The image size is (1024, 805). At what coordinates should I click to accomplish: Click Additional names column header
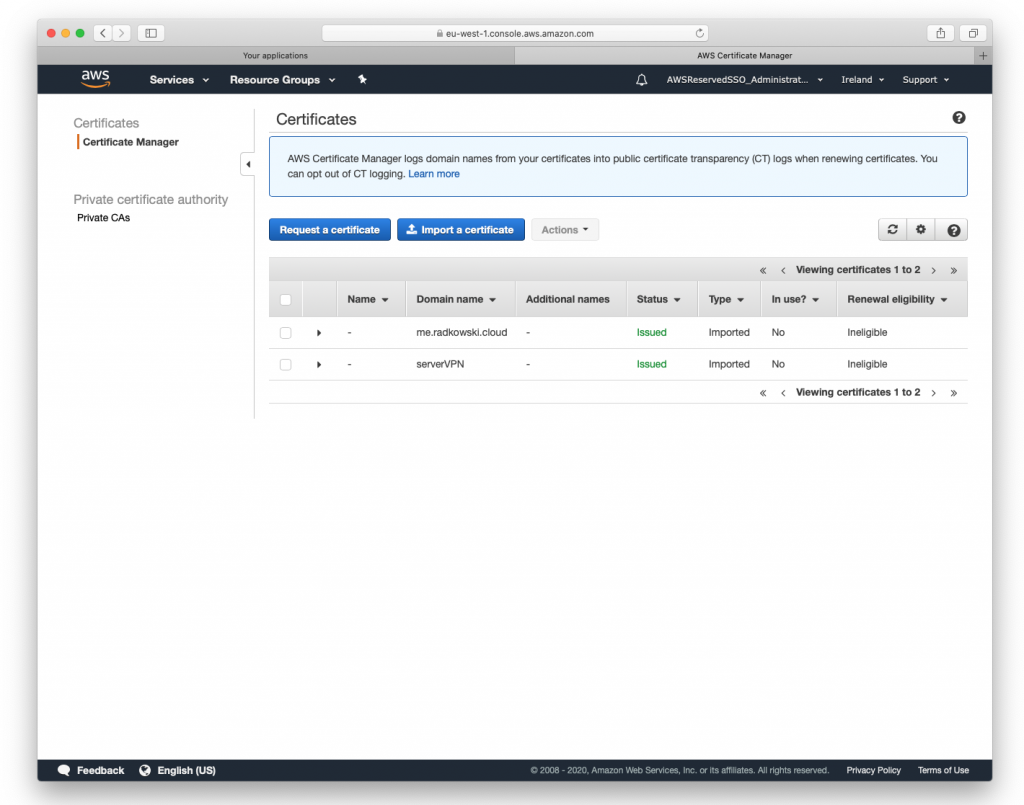[568, 299]
